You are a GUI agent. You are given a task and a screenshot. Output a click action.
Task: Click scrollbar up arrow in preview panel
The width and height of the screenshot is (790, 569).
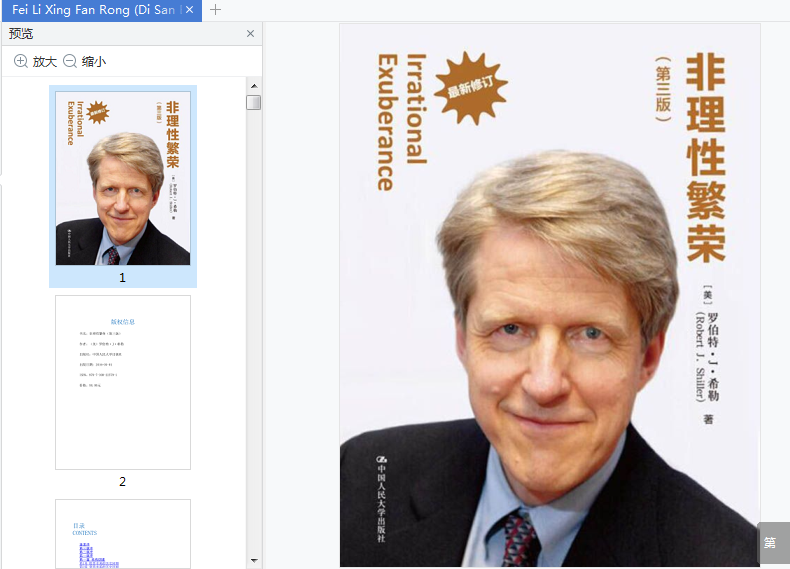point(254,86)
